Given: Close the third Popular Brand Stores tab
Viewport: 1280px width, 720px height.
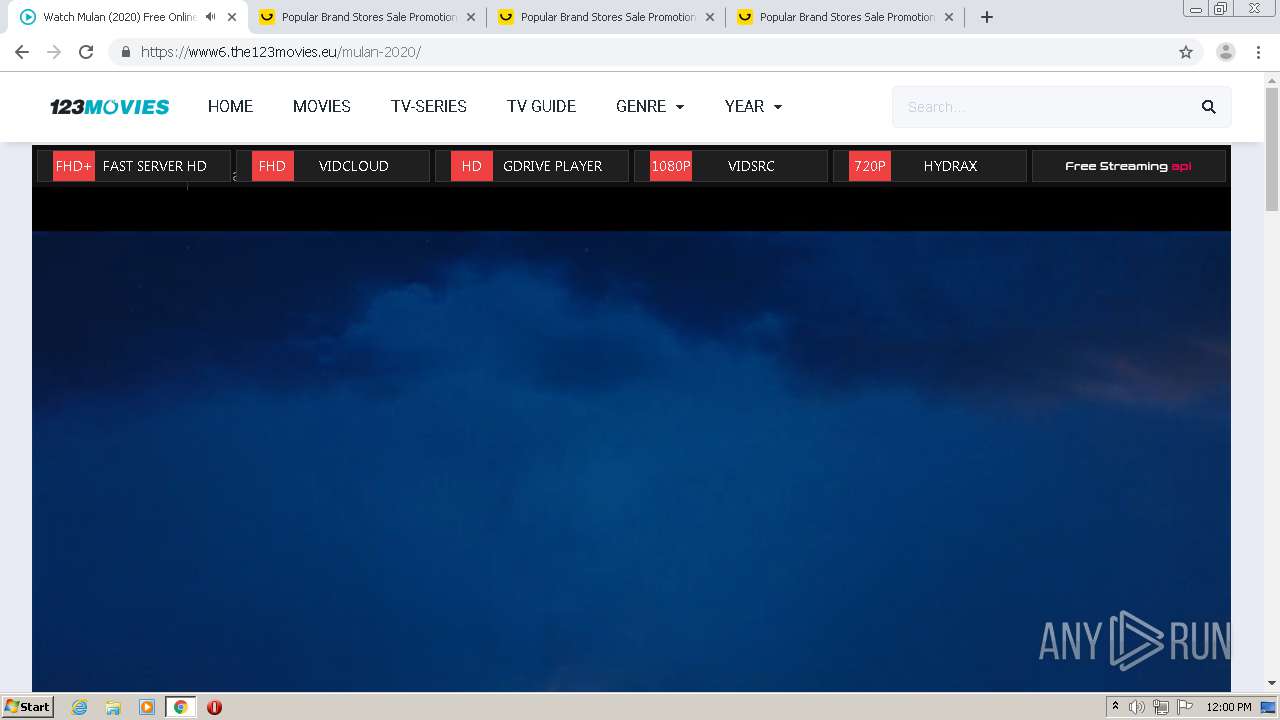Looking at the screenshot, I should (949, 17).
